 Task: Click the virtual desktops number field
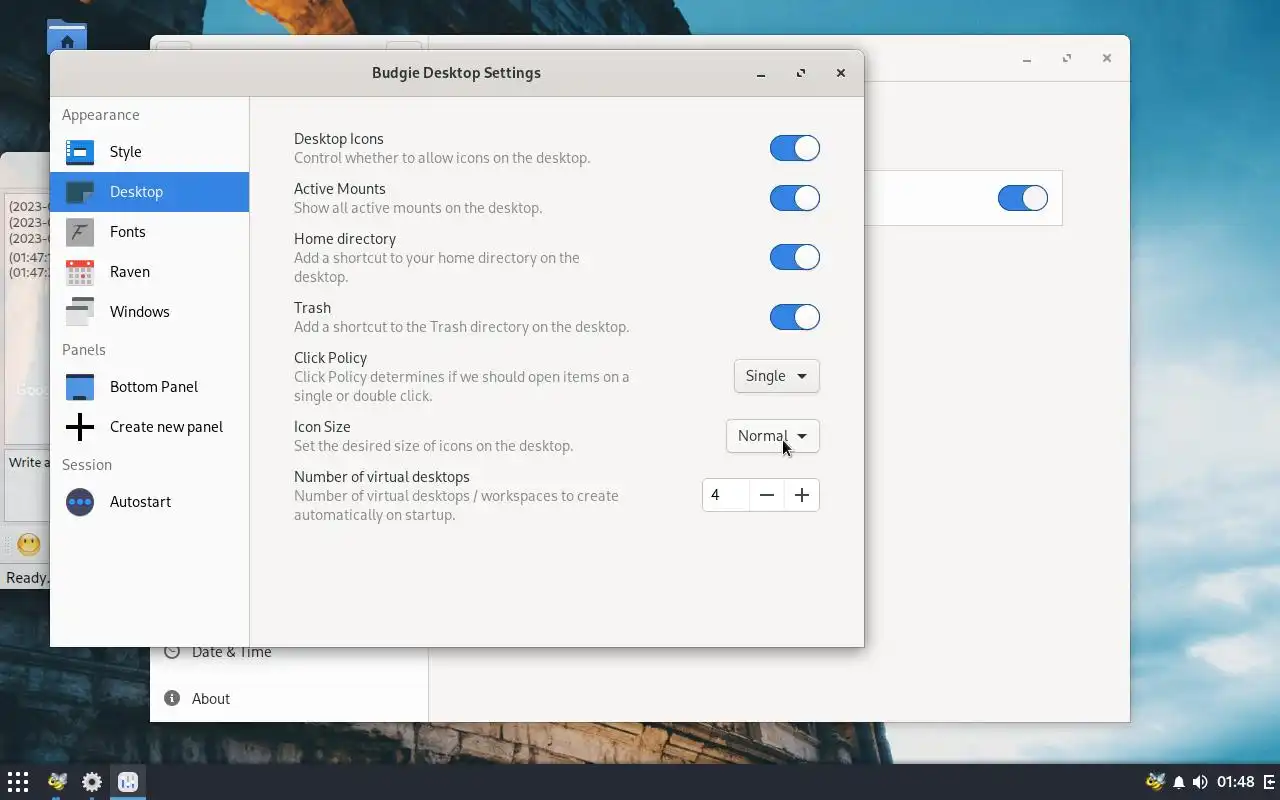click(x=726, y=495)
